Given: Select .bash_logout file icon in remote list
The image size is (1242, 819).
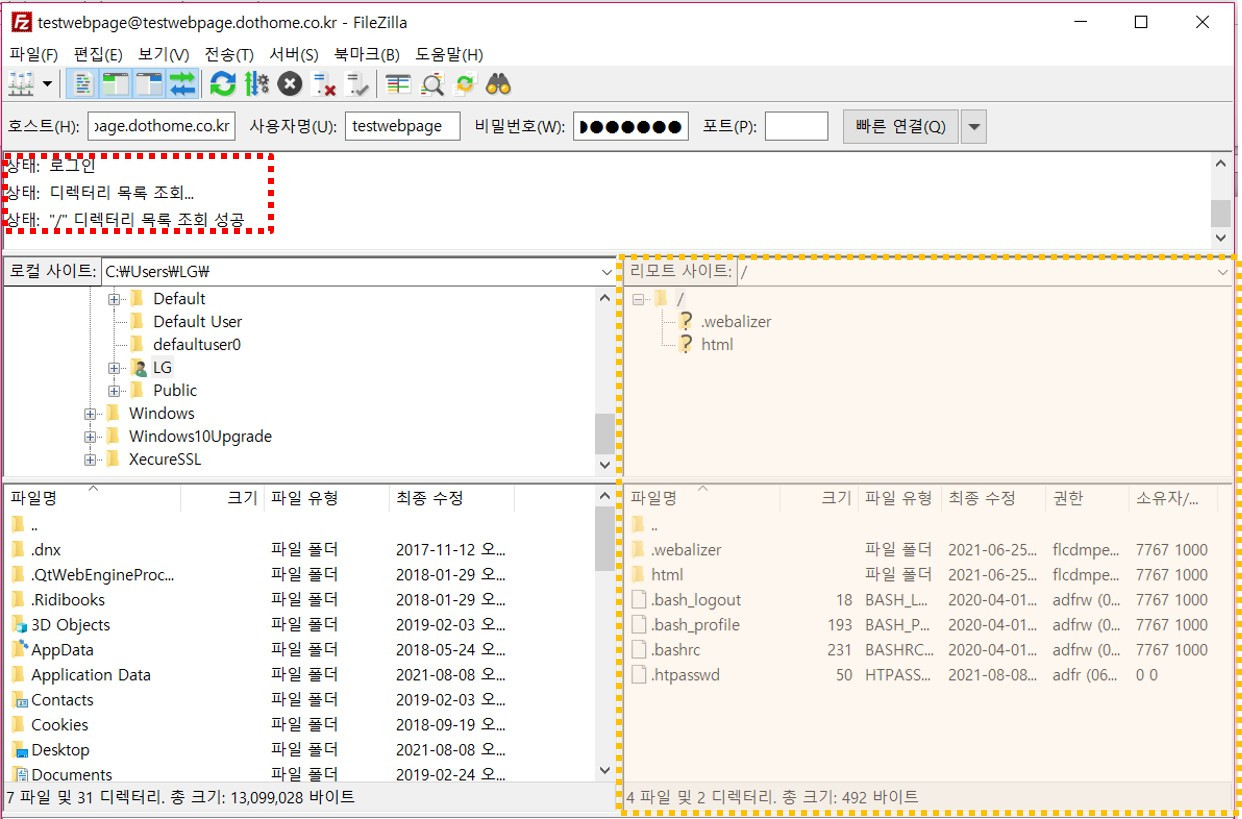Looking at the screenshot, I should [639, 600].
